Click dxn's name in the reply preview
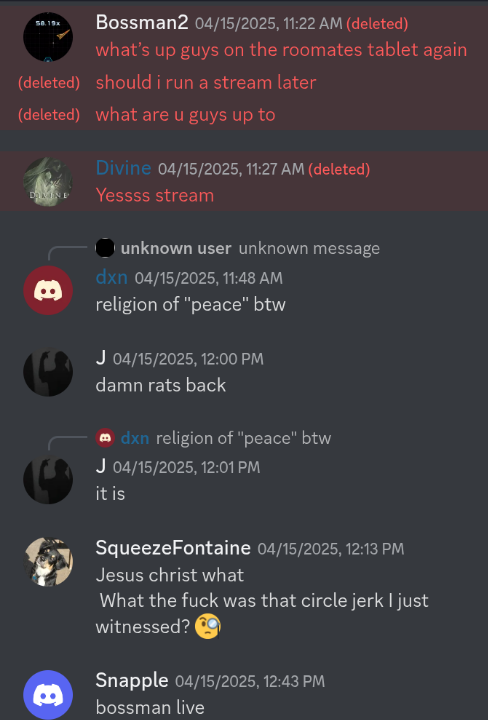 135,438
